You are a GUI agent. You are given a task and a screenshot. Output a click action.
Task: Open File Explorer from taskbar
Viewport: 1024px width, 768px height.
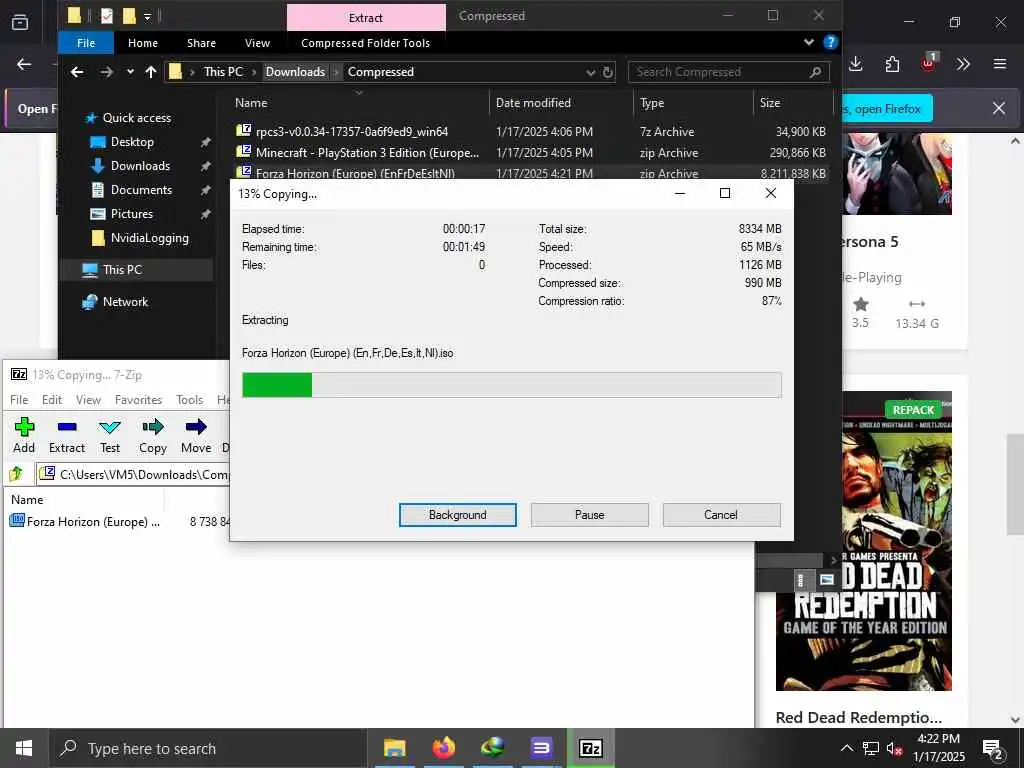pos(394,748)
